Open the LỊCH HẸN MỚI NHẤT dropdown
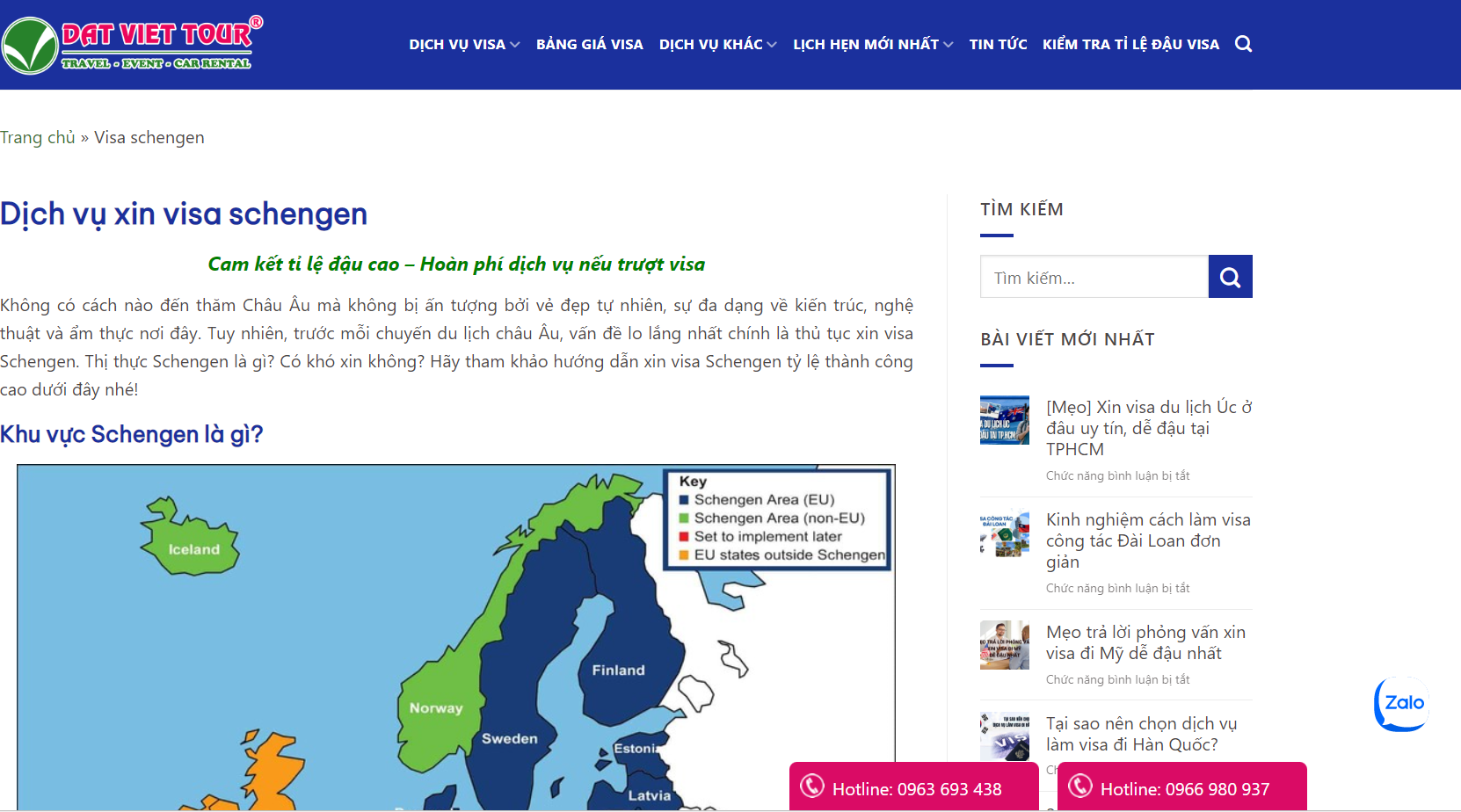This screenshot has width=1461, height=812. coord(867,43)
